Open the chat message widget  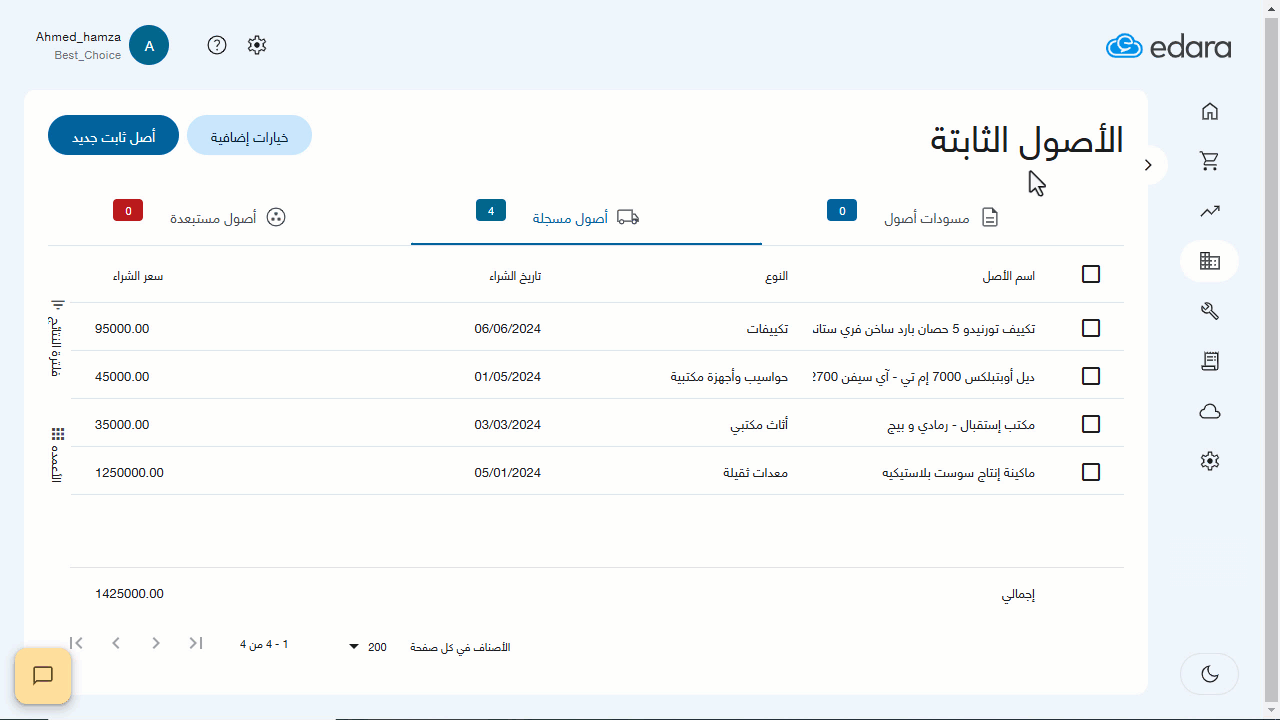pyautogui.click(x=43, y=676)
